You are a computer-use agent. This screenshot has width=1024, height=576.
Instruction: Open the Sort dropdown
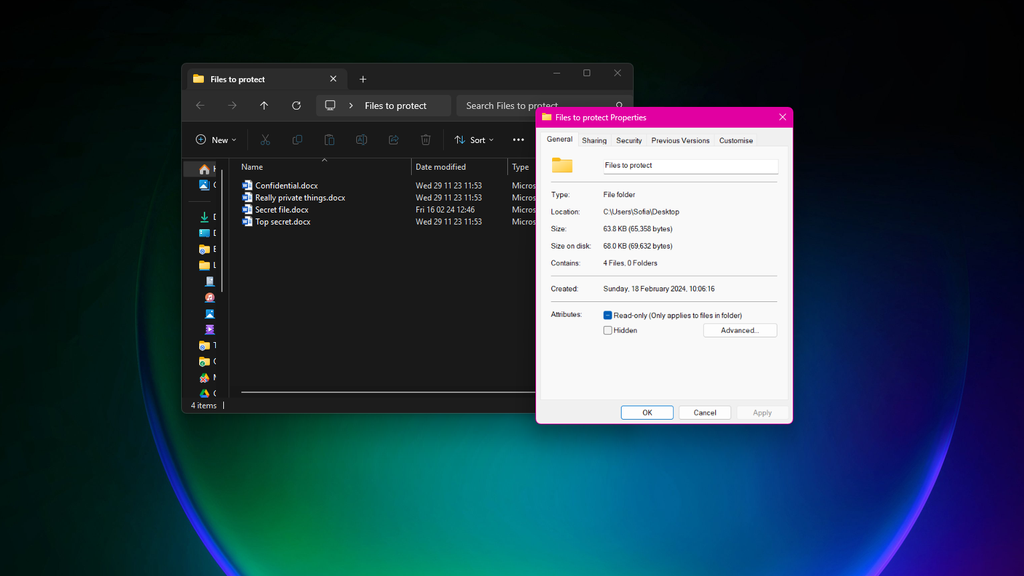[x=473, y=139]
